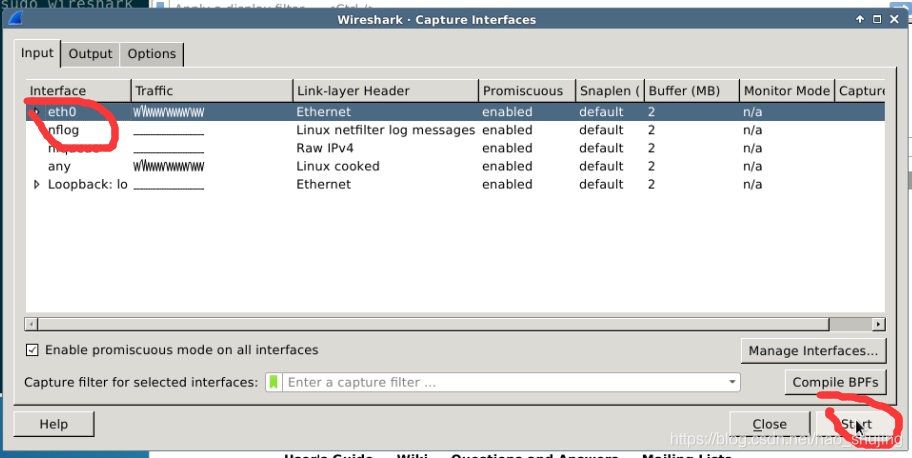Select the nflog interface row
This screenshot has height=458, width=912.
point(455,130)
